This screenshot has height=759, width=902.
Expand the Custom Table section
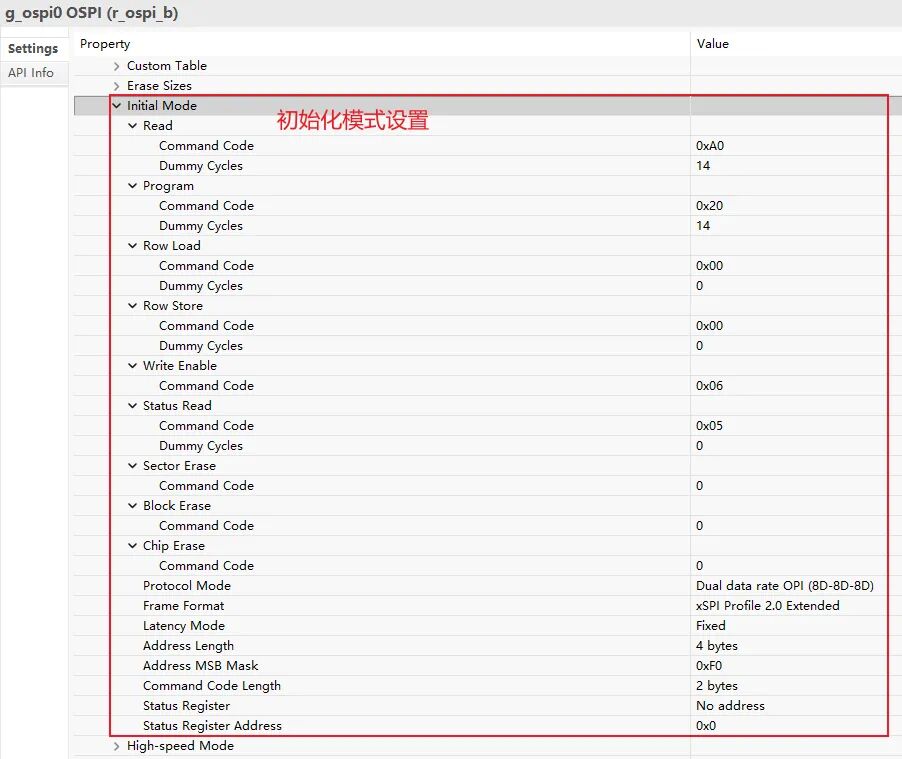click(x=117, y=66)
